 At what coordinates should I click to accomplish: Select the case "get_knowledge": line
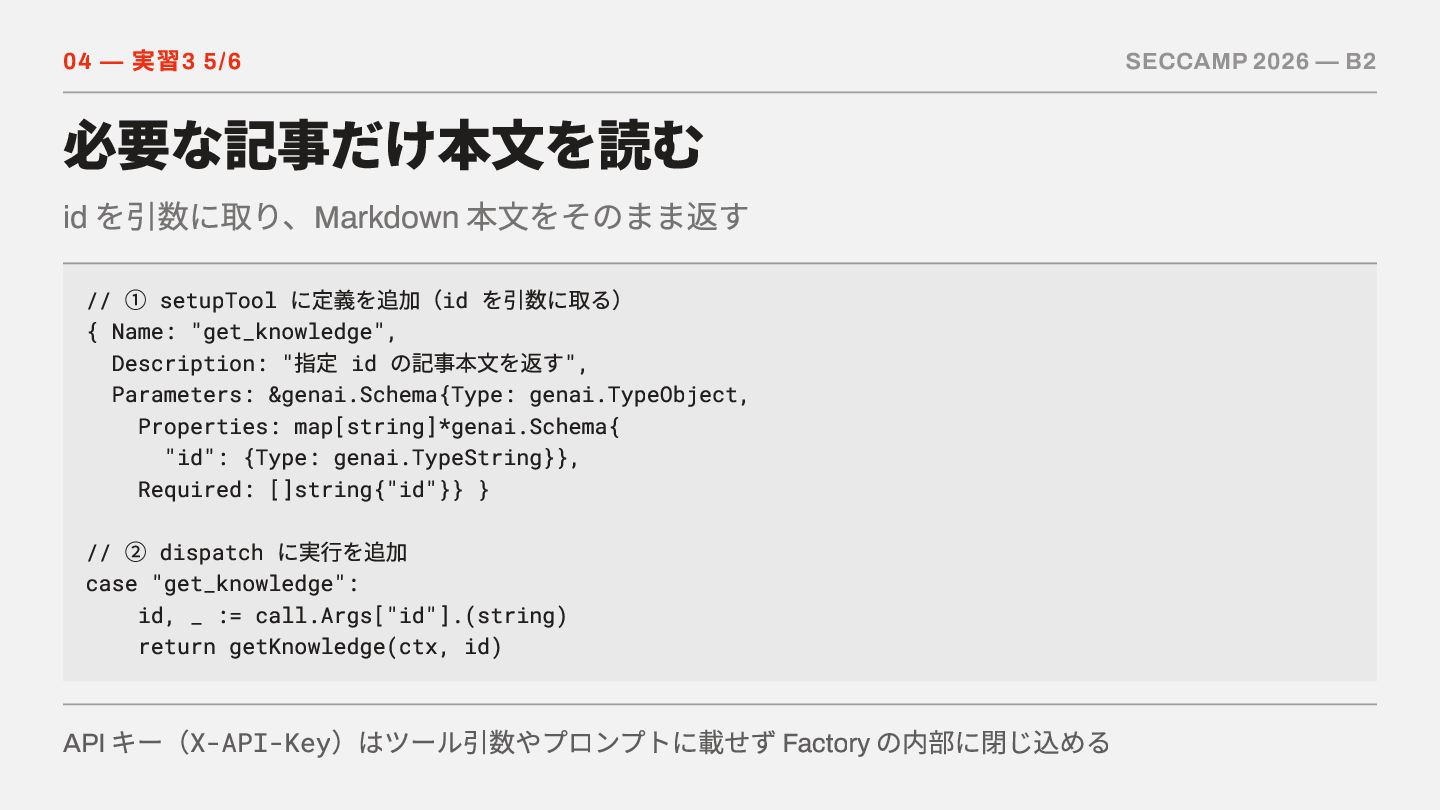coord(222,584)
